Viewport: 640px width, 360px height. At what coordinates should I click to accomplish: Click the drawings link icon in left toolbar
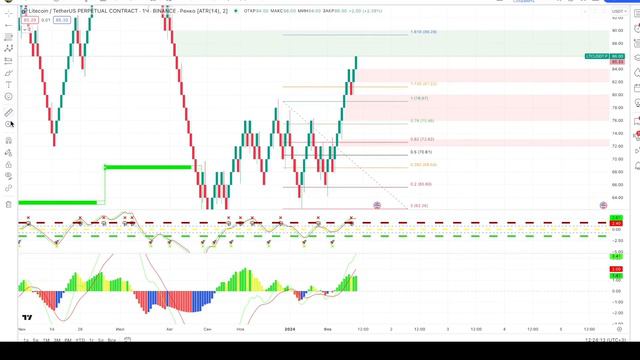9,188
